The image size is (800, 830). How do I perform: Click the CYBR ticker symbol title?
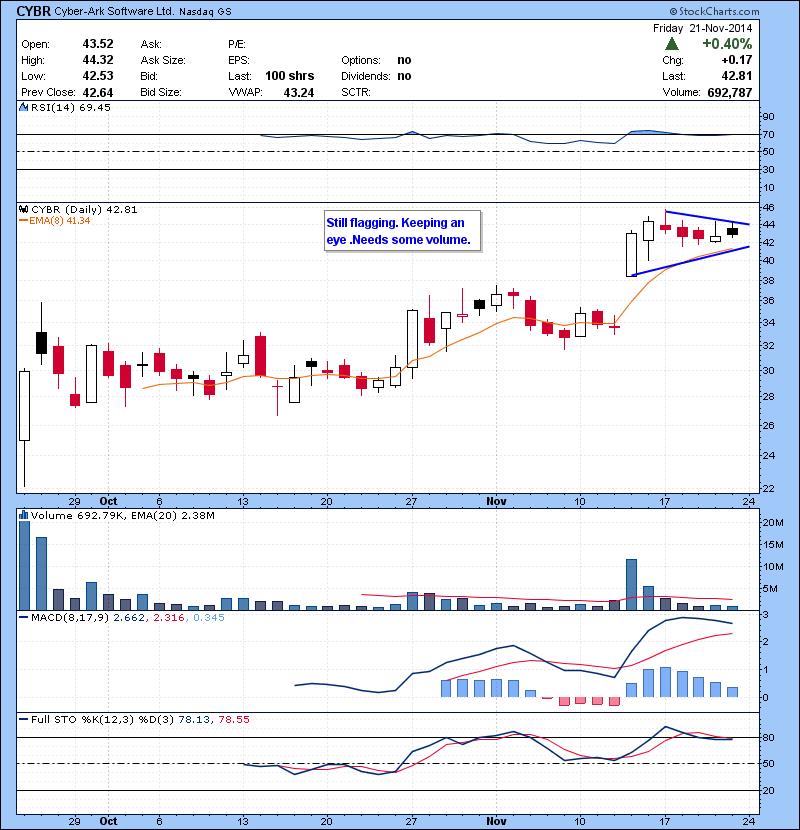[34, 11]
